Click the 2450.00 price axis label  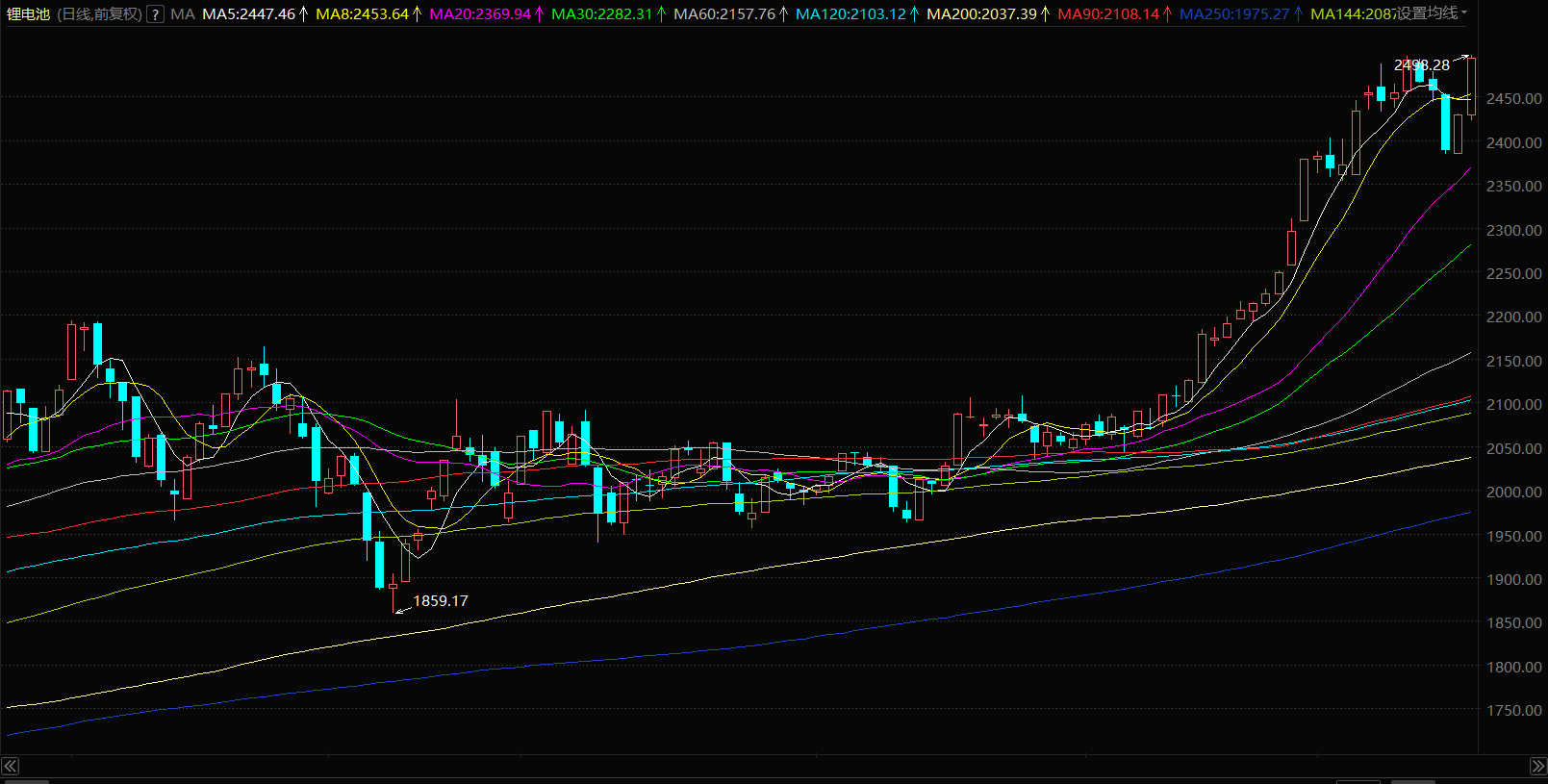click(x=1514, y=99)
